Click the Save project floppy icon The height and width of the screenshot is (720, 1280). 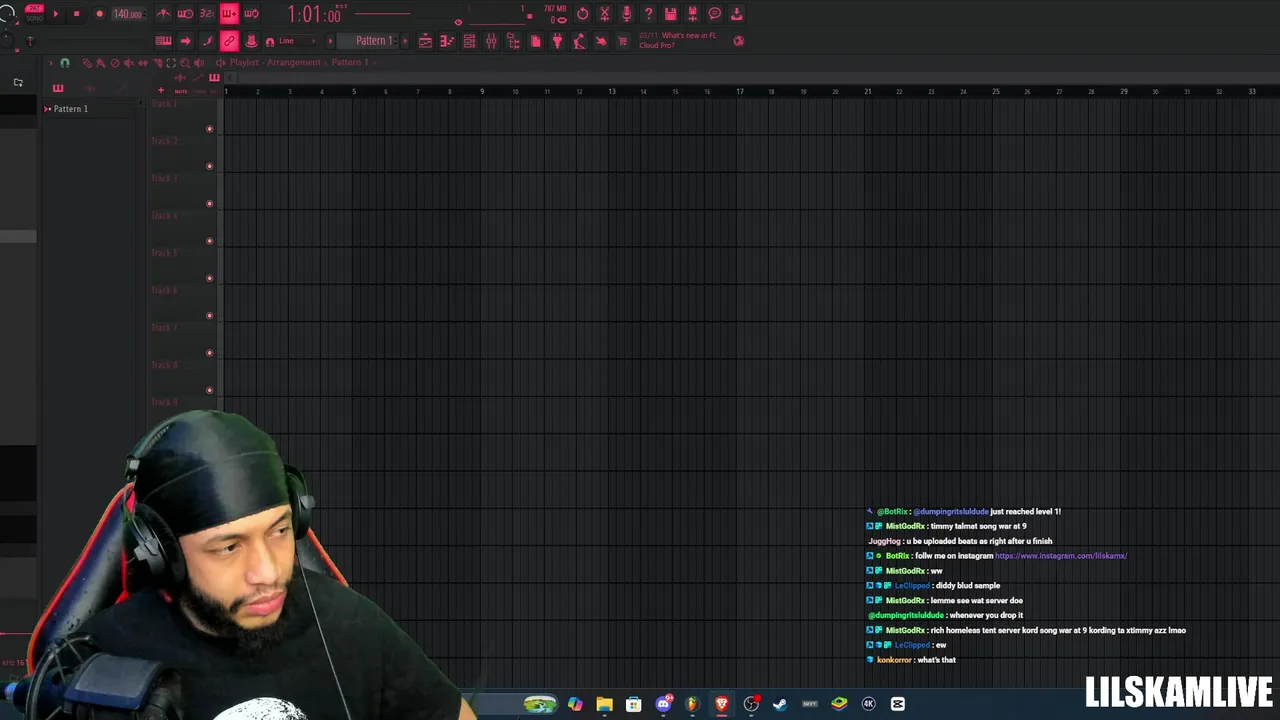(671, 14)
